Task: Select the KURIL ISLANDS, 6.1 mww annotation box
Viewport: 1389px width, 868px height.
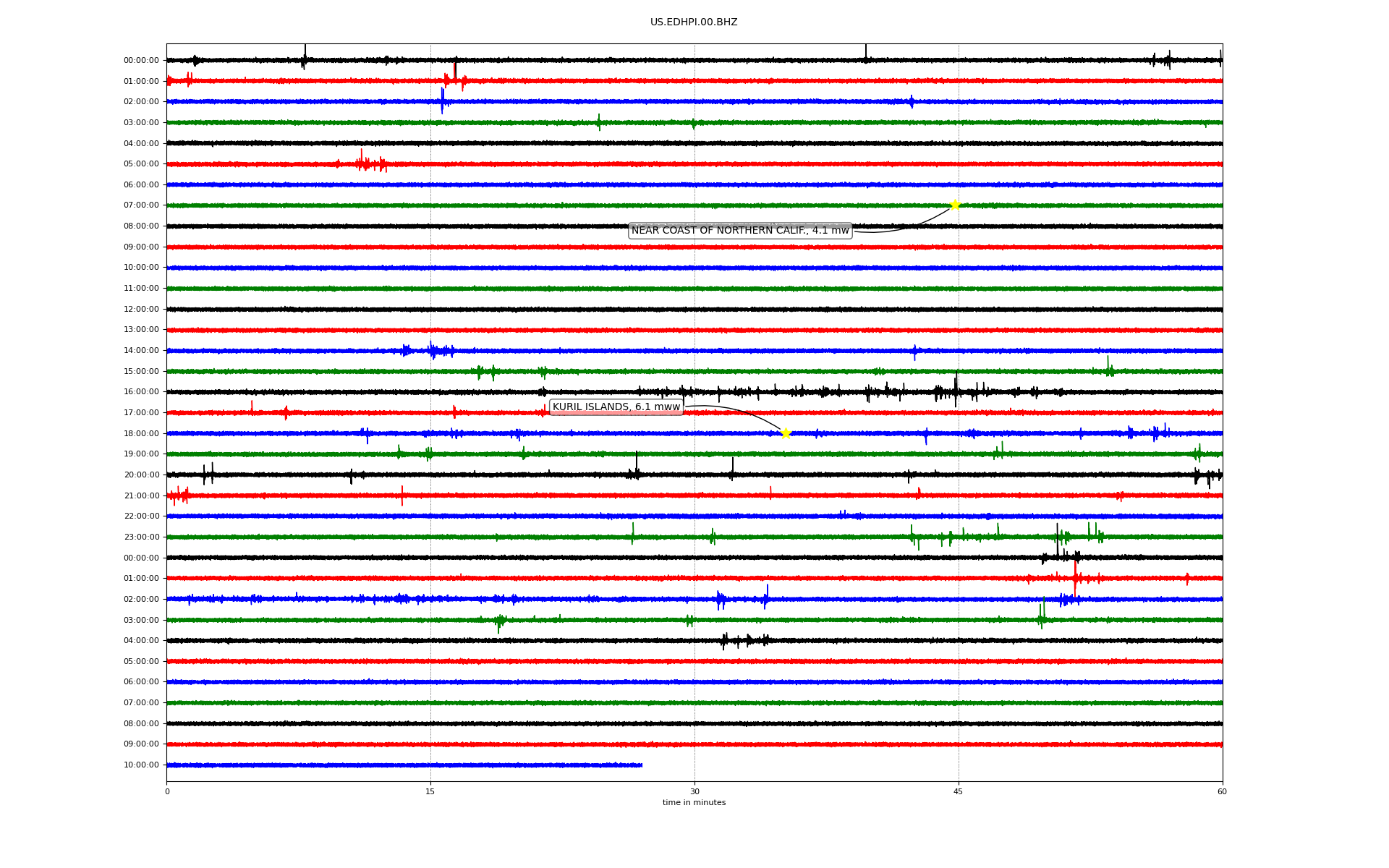Action: pos(616,407)
